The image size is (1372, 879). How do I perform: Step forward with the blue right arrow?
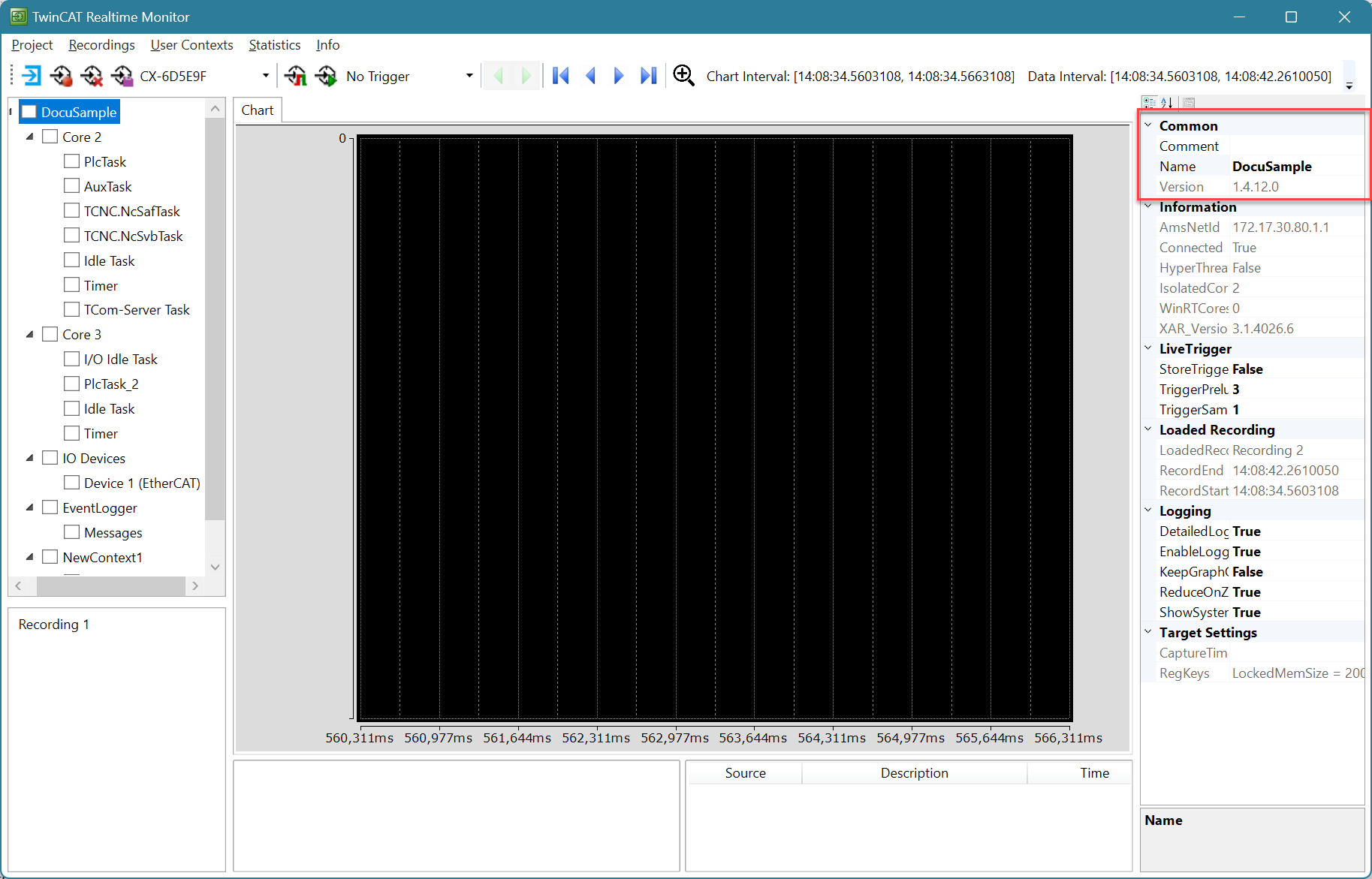pos(619,76)
